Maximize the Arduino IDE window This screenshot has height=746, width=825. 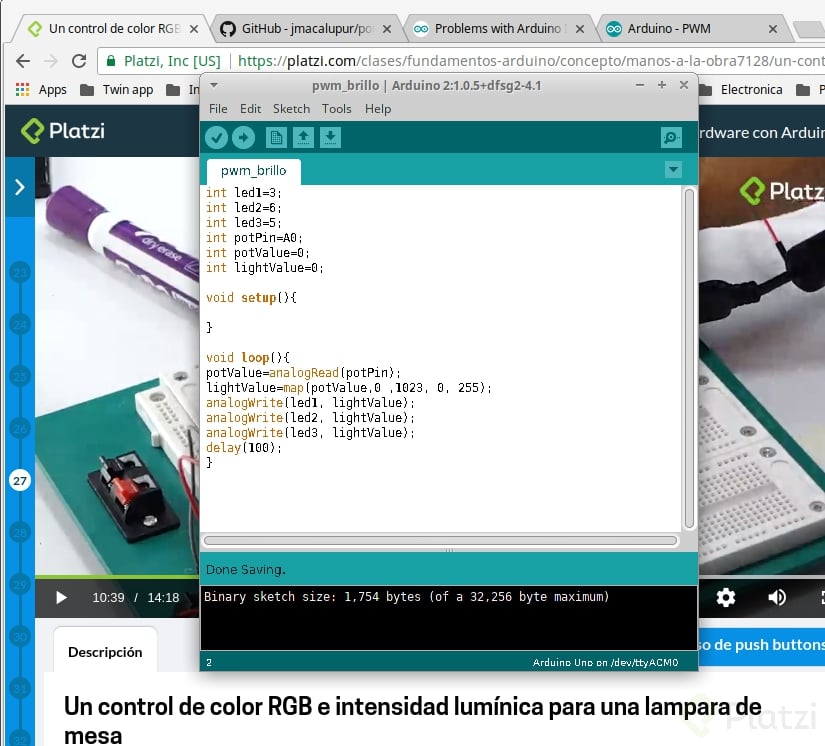(662, 85)
